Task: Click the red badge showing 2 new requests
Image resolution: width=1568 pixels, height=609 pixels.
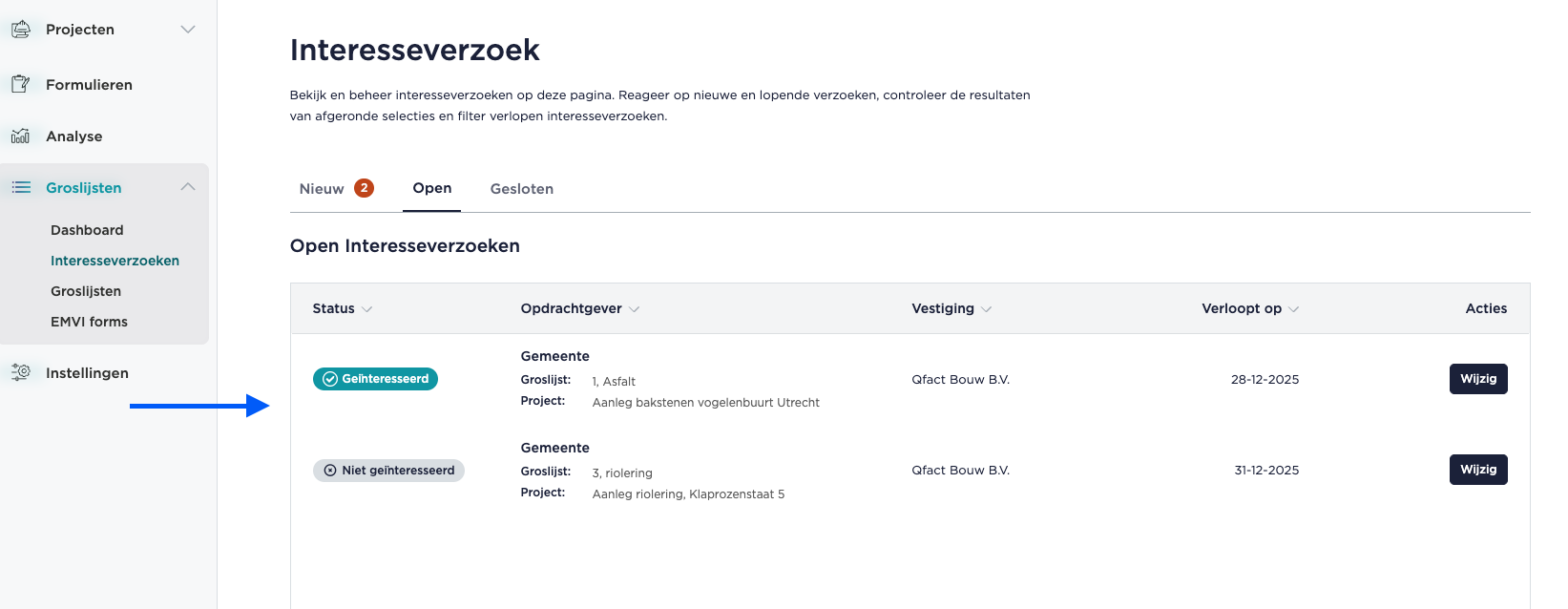Action: point(364,188)
